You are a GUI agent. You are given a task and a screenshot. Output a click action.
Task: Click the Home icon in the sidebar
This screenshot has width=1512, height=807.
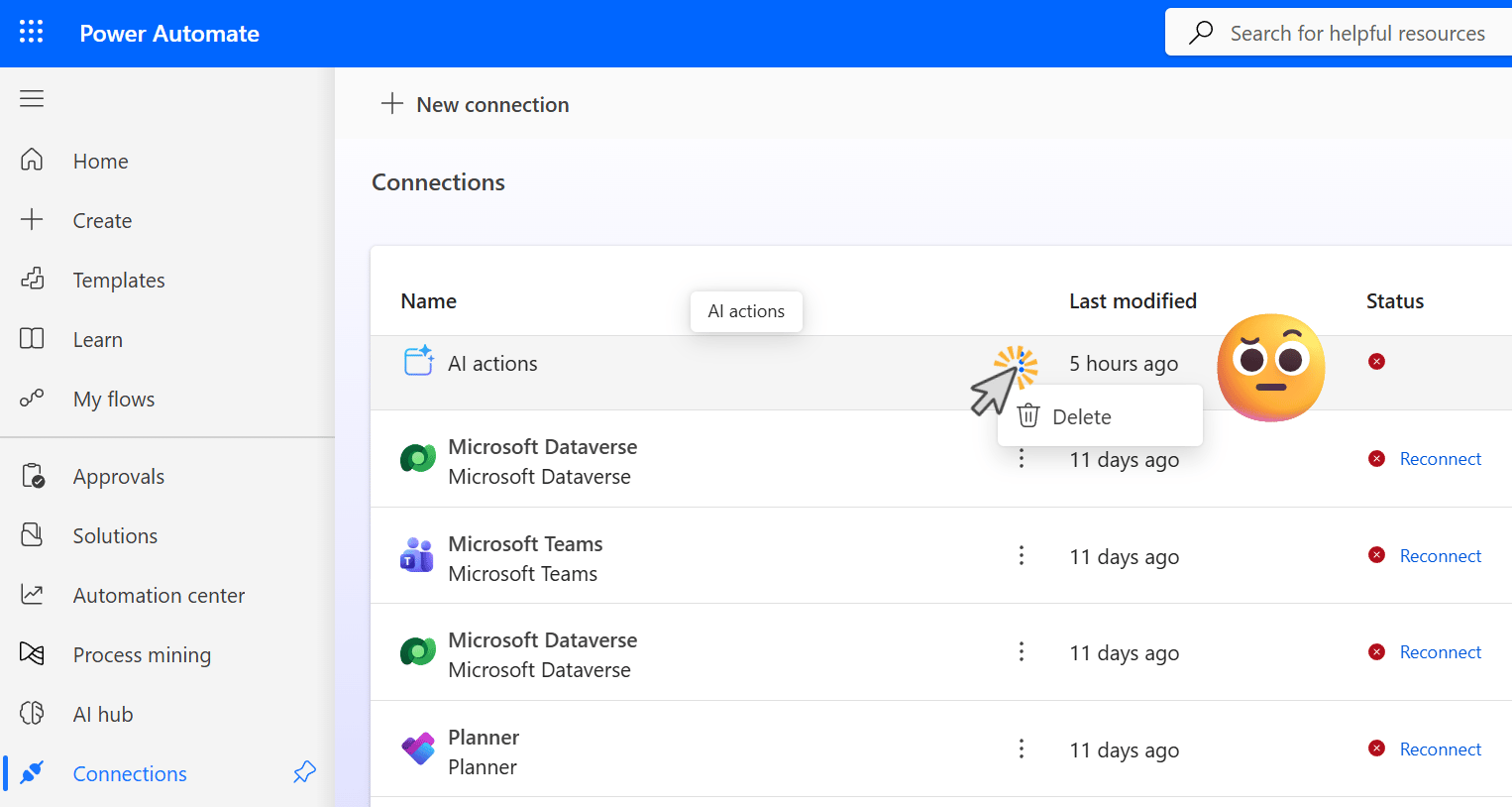32,160
